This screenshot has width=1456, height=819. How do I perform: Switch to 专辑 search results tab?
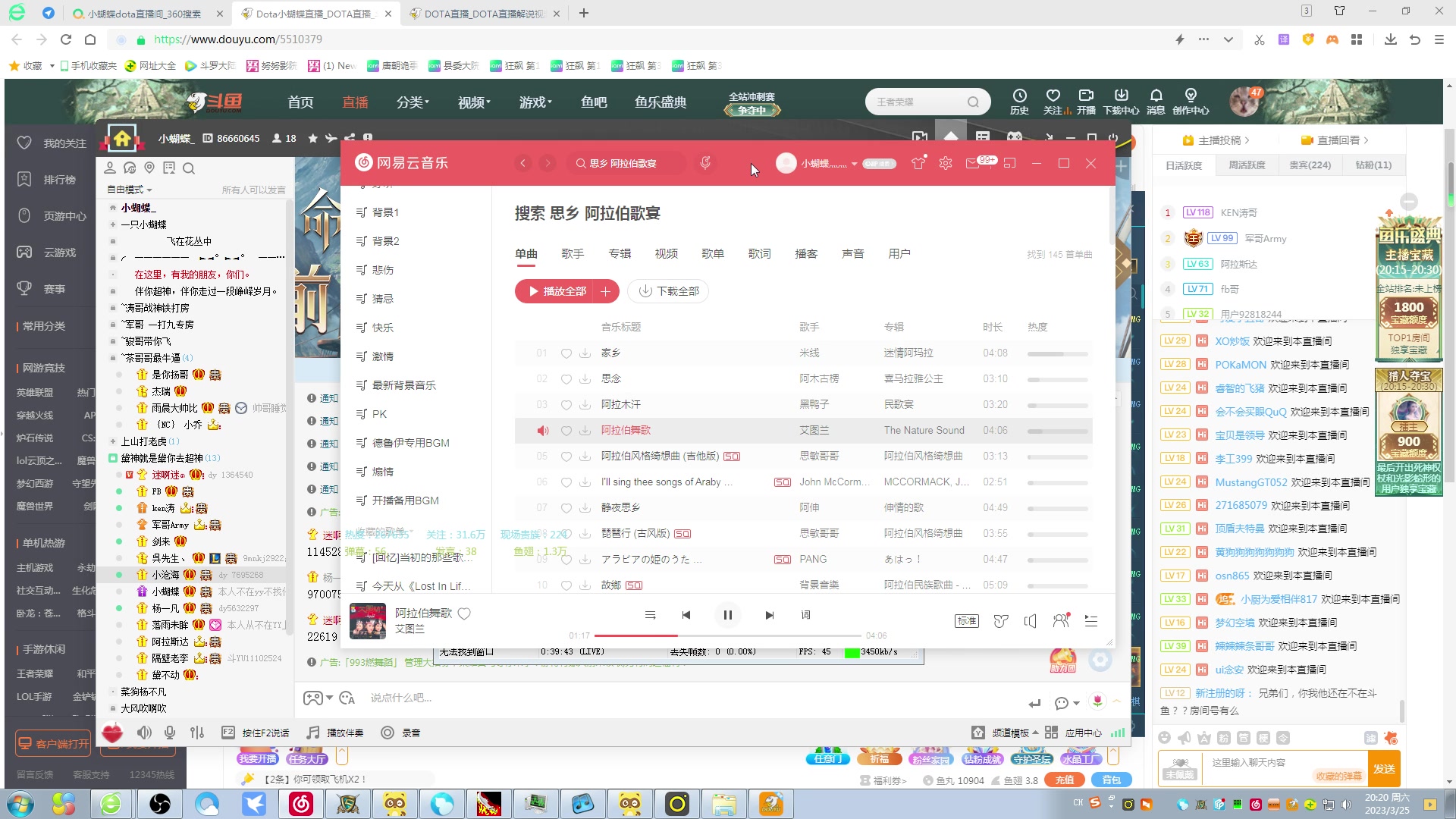[620, 254]
